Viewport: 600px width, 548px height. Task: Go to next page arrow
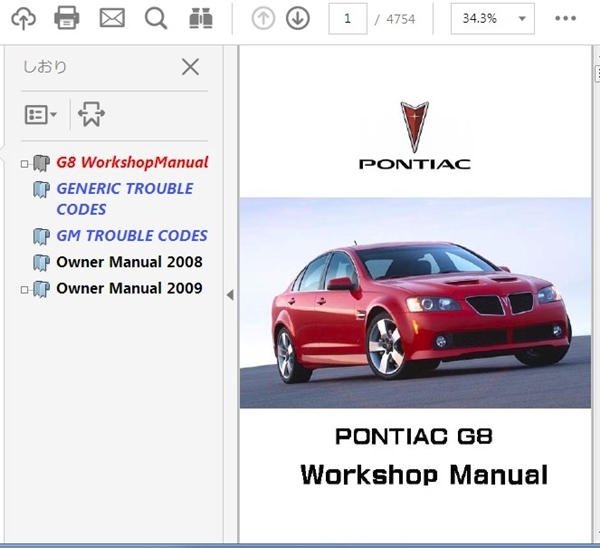click(298, 18)
